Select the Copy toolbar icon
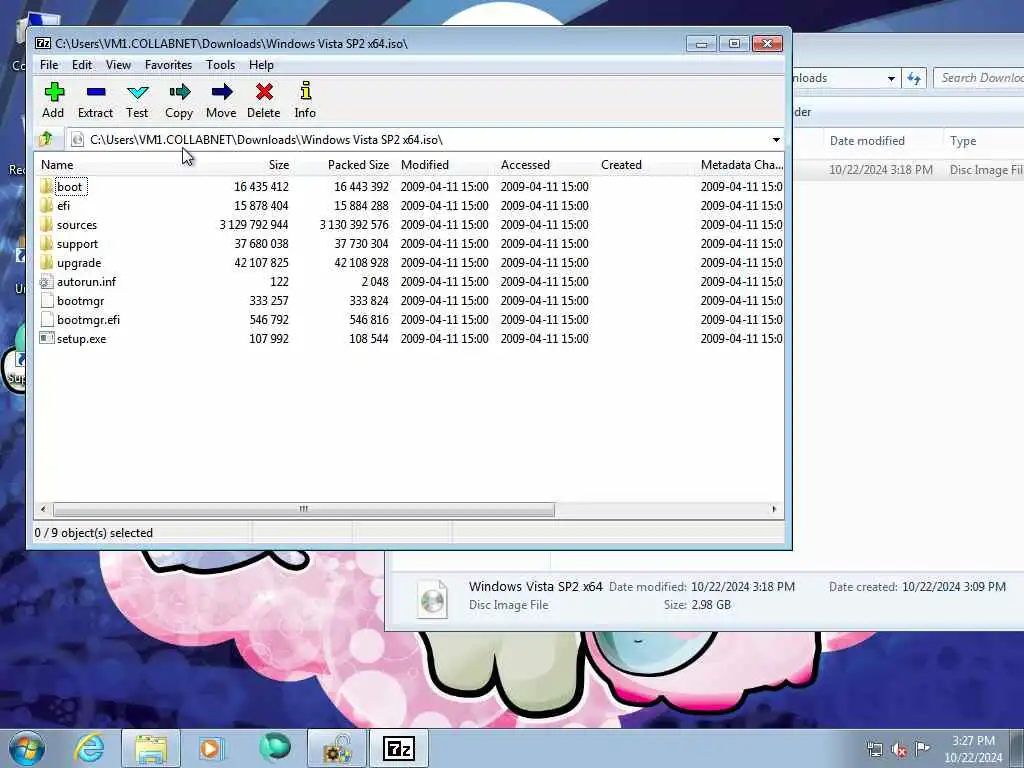This screenshot has height=768, width=1024. [x=179, y=92]
